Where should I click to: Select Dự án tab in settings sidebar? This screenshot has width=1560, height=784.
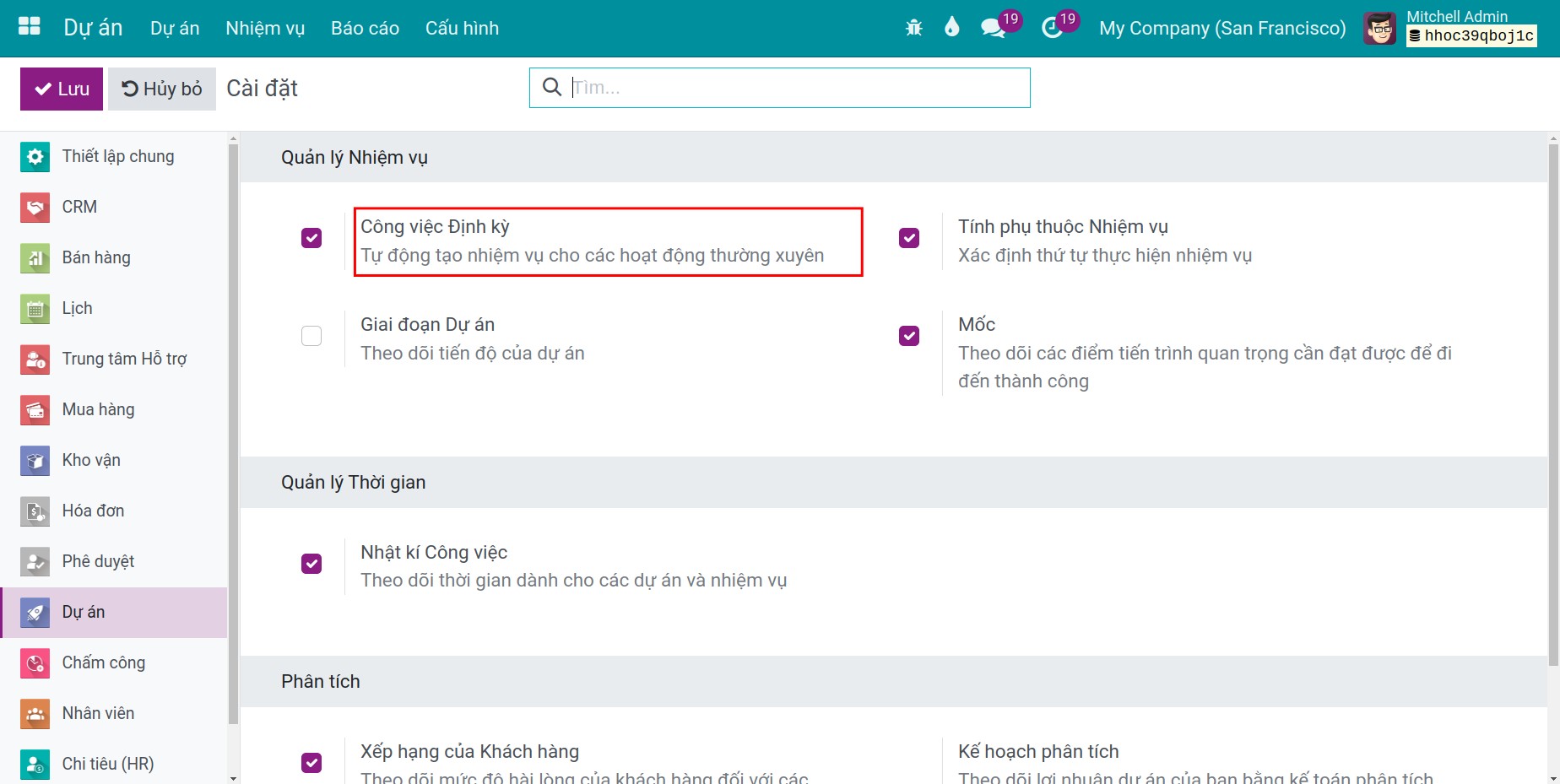tap(114, 613)
